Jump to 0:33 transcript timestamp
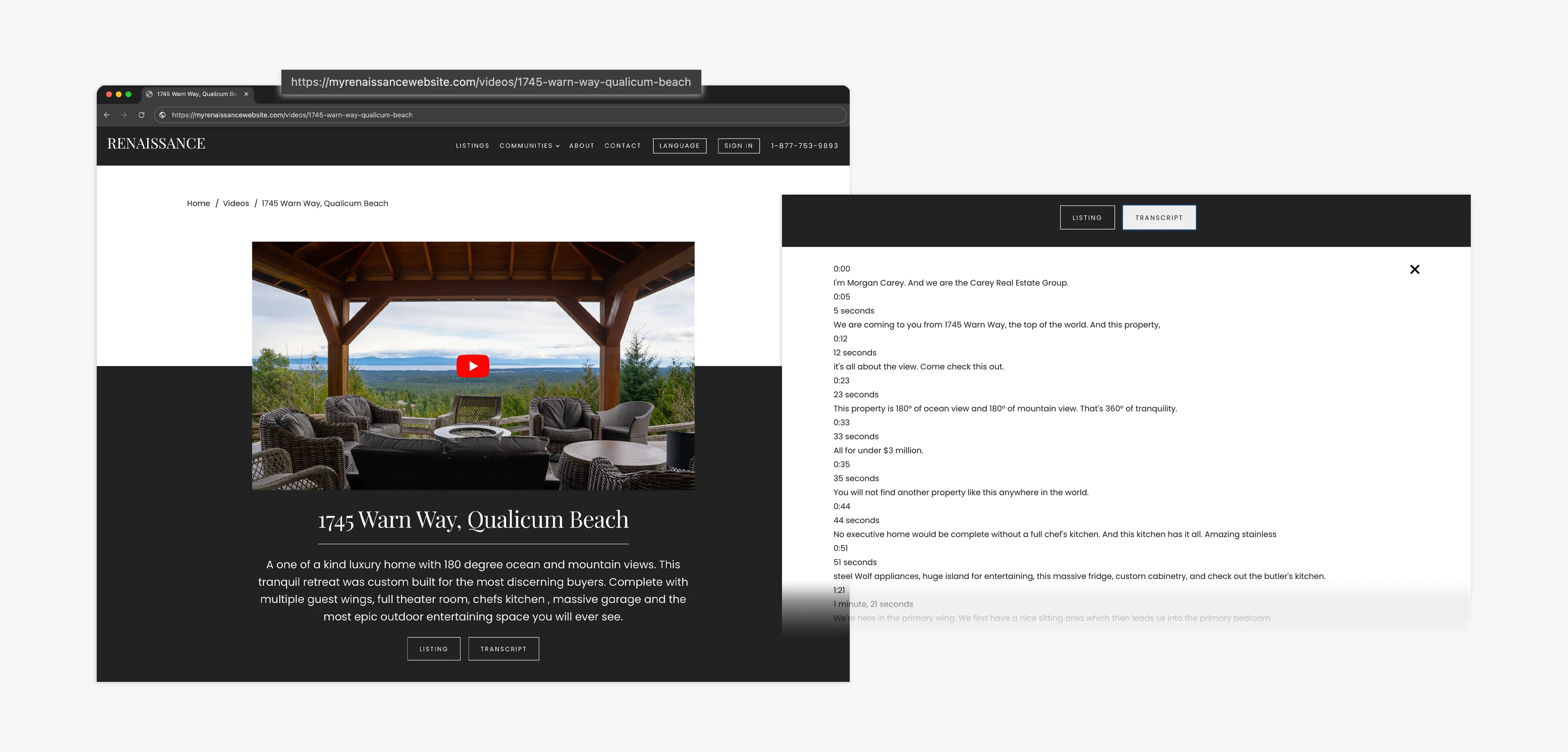The width and height of the screenshot is (1568, 752). pos(841,423)
